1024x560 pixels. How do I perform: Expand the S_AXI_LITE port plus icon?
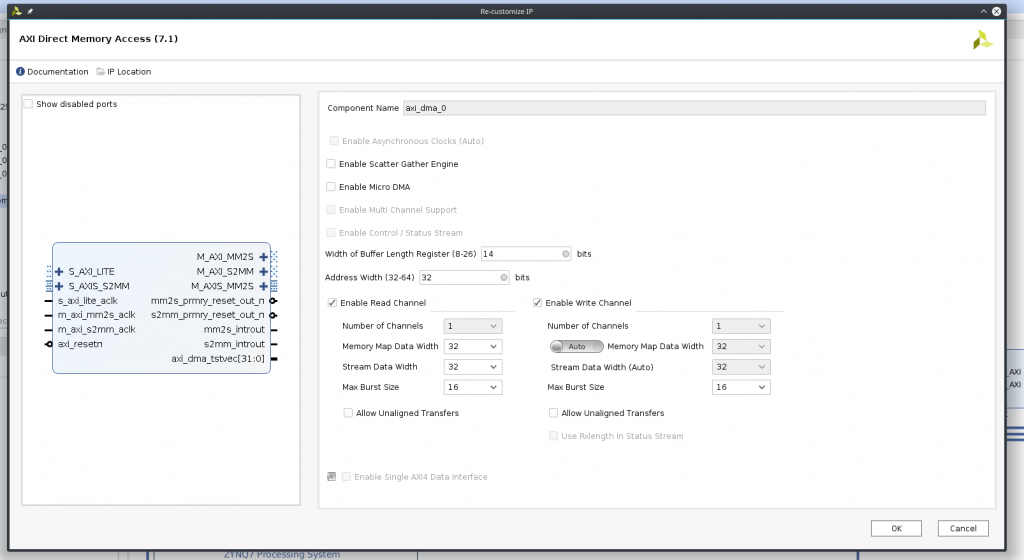pyautogui.click(x=59, y=272)
